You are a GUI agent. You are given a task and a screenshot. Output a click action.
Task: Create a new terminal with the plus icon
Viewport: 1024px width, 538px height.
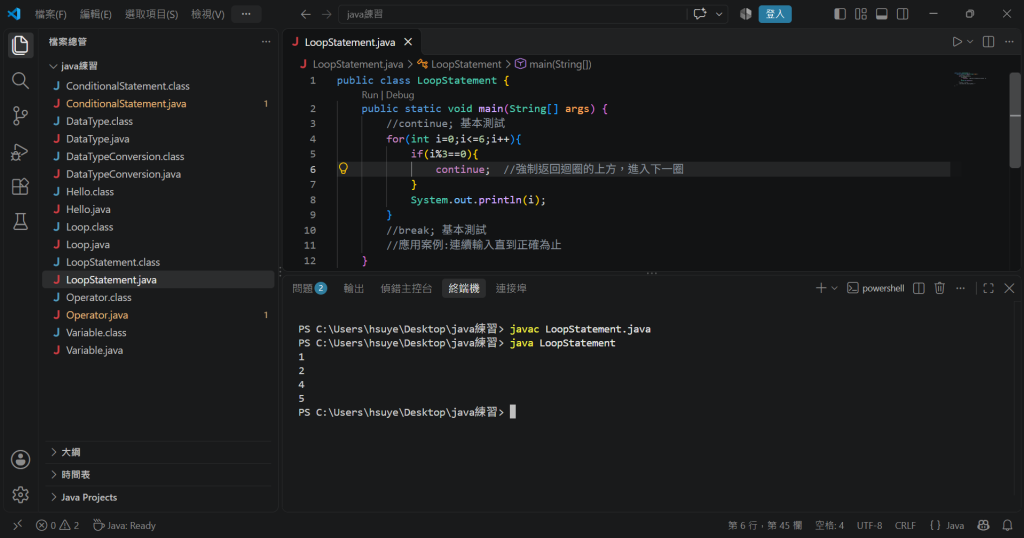tap(821, 288)
